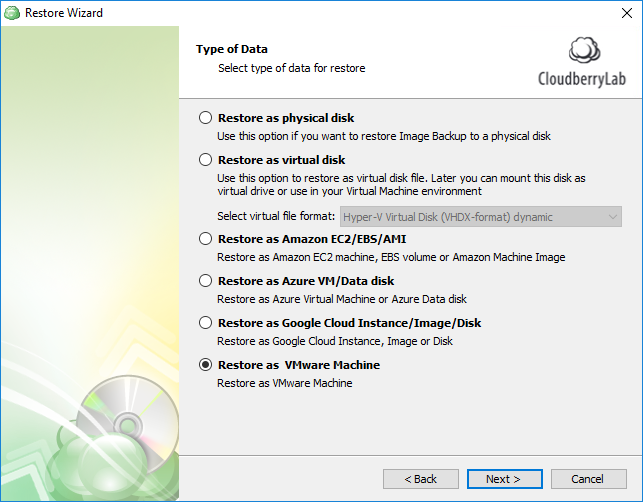Click the disc graphic in the sidebar

pos(127,424)
